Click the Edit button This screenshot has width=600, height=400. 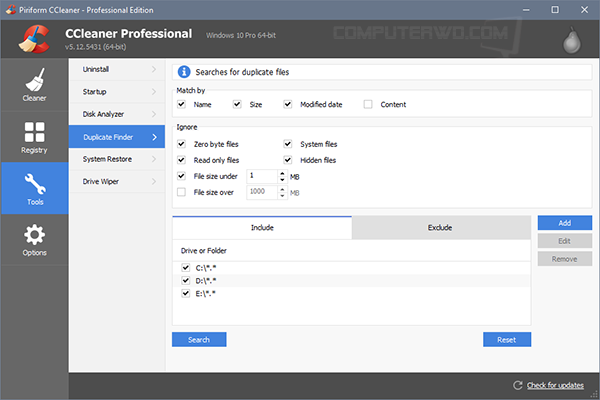[x=564, y=241]
